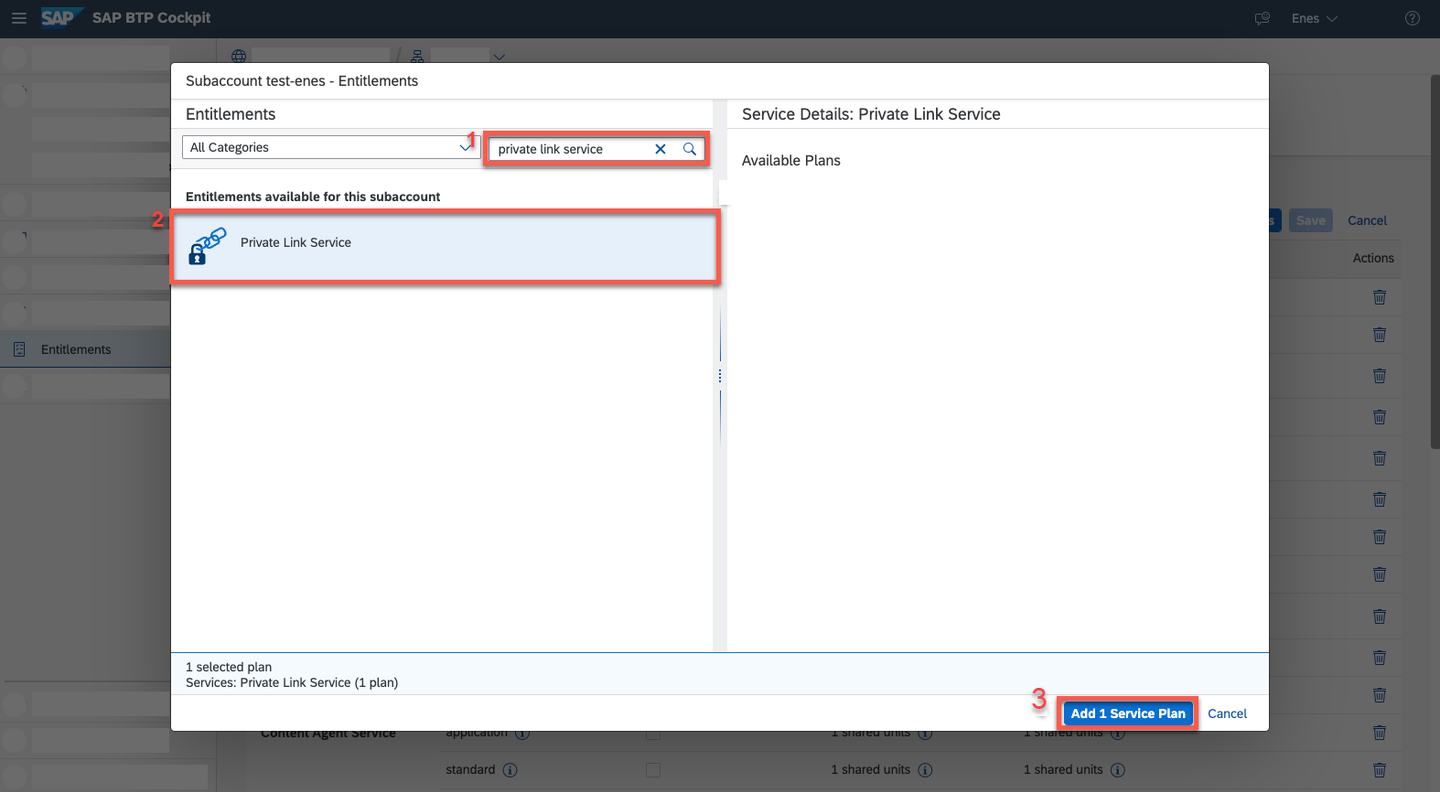This screenshot has width=1440, height=792.
Task: Click the Save button behind the dialog
Action: [1310, 220]
